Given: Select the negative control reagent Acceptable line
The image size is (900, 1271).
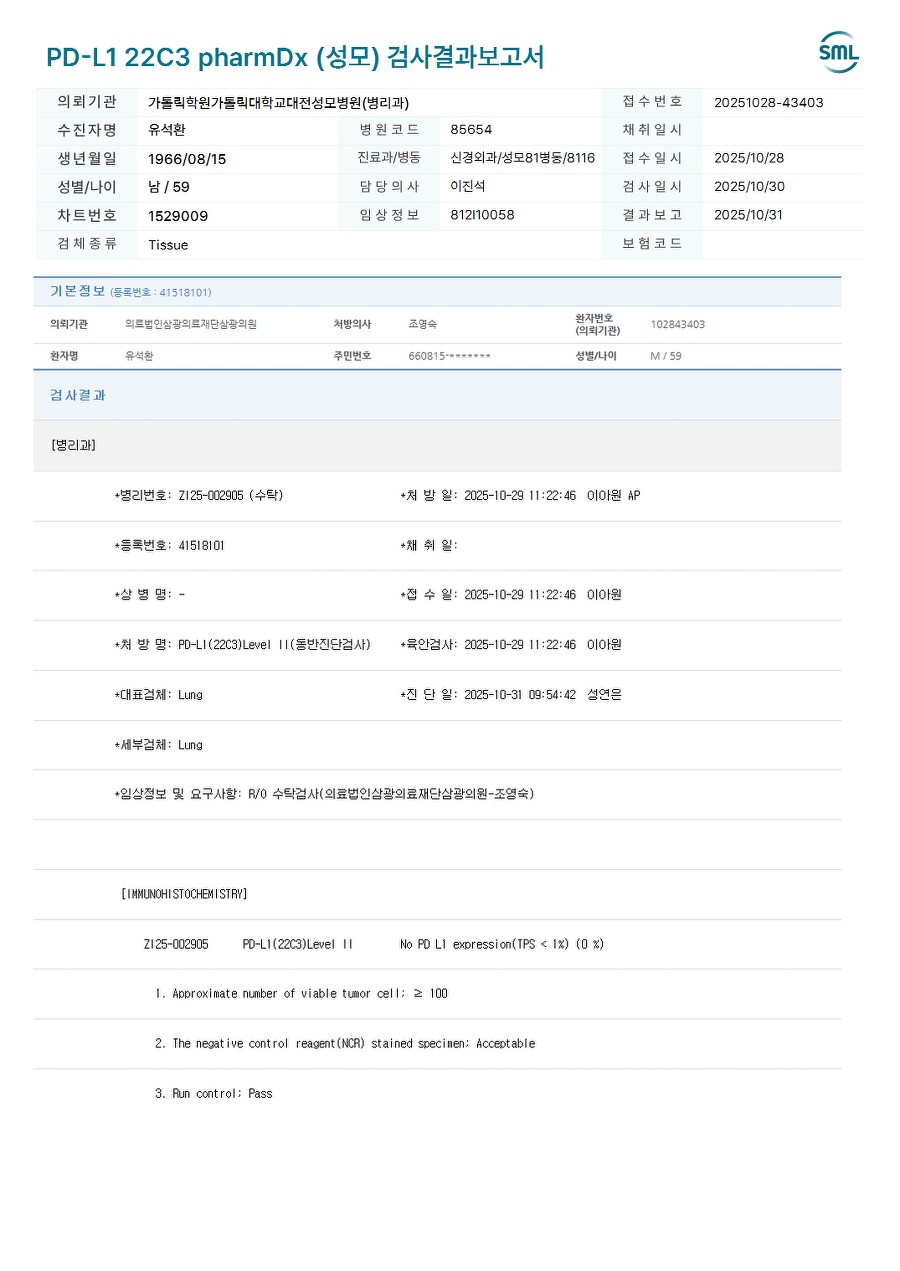Looking at the screenshot, I should click(x=345, y=1044).
